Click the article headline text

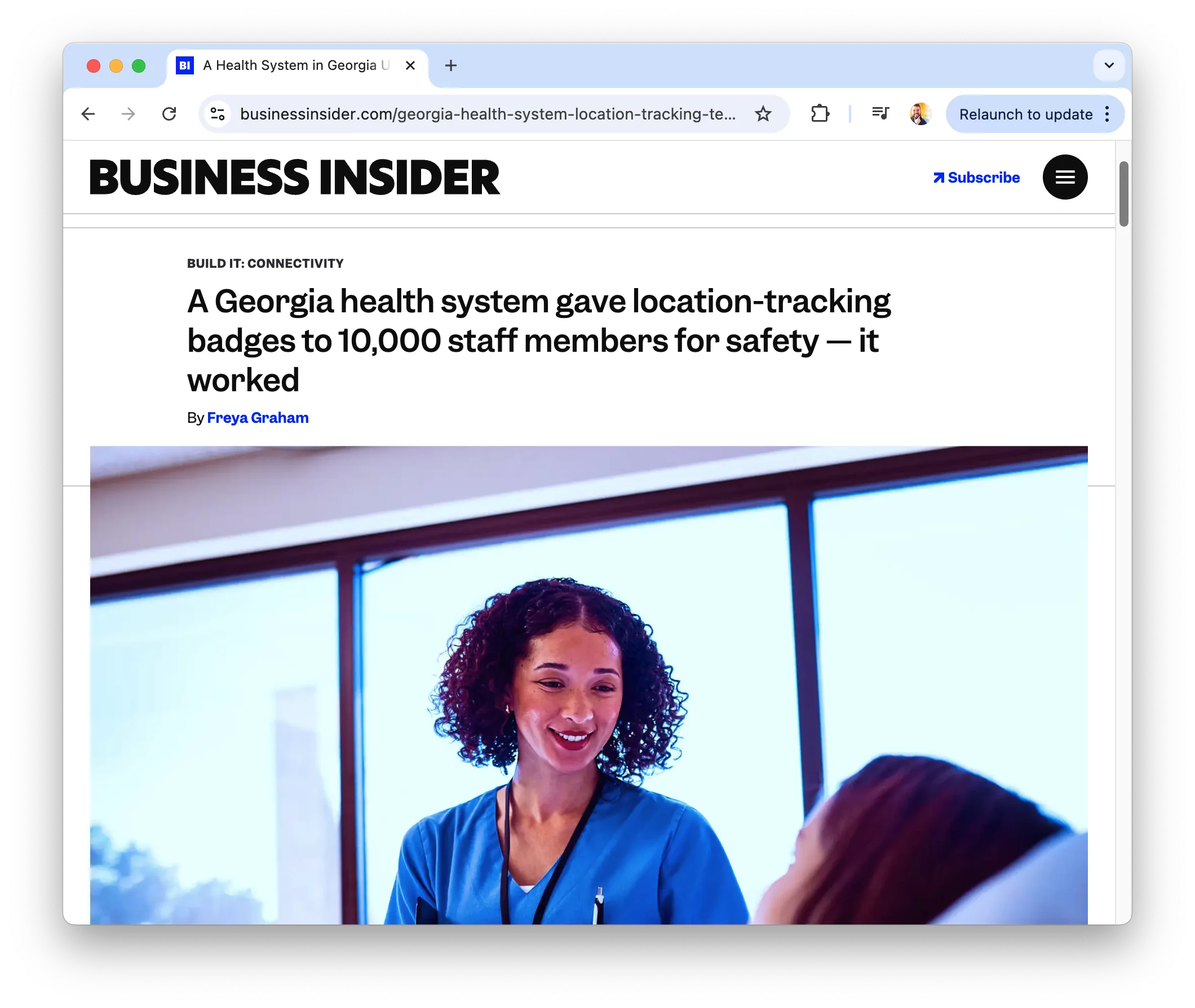coord(539,340)
